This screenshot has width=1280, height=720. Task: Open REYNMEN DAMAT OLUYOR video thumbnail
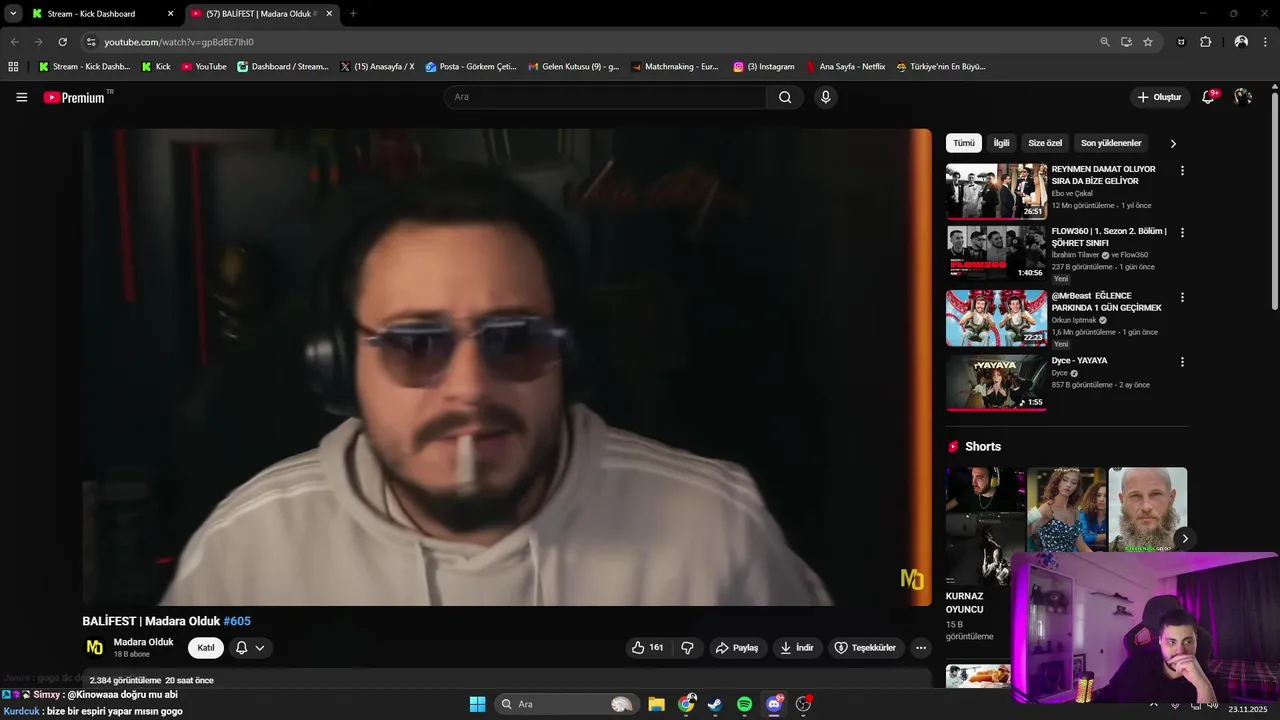[996, 191]
